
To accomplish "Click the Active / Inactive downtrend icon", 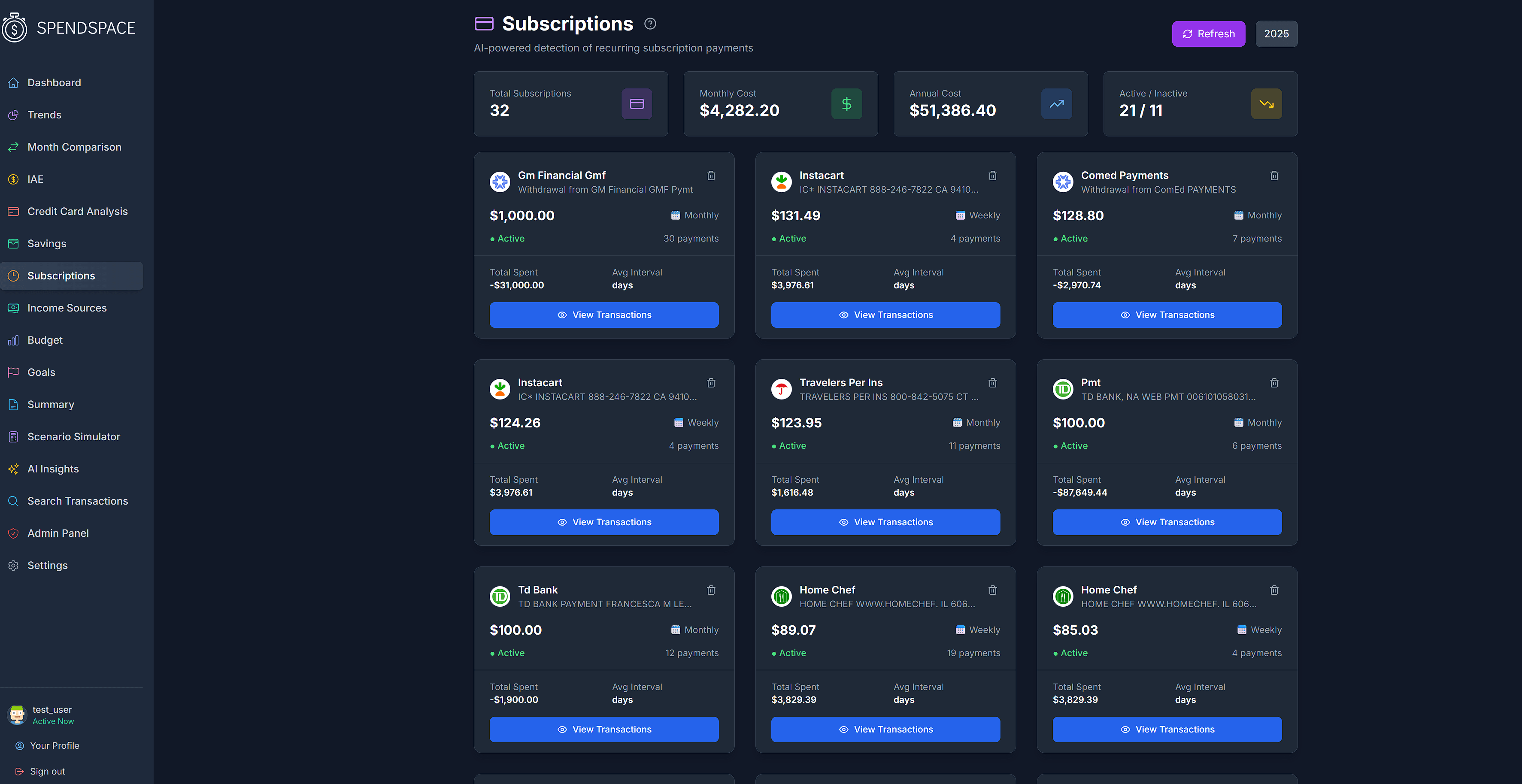I will [1266, 104].
